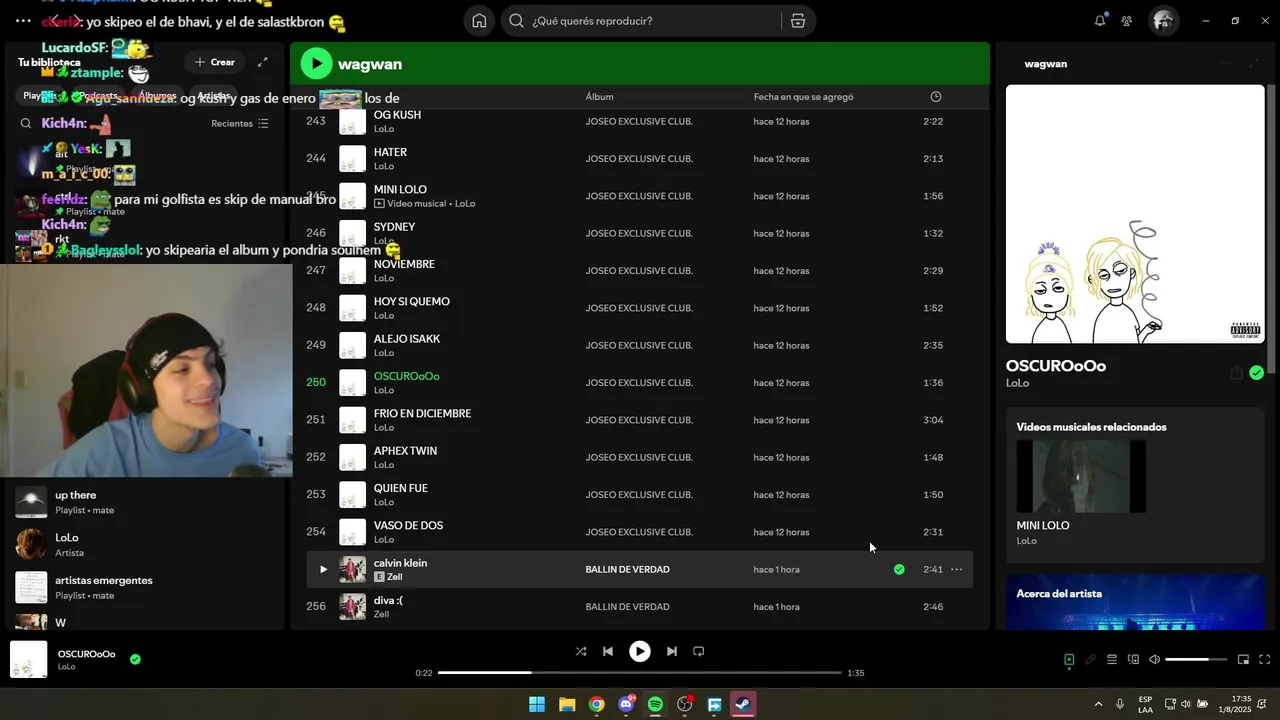Open the Recientes sort dropdown
This screenshot has height=720, width=1280.
tap(240, 123)
